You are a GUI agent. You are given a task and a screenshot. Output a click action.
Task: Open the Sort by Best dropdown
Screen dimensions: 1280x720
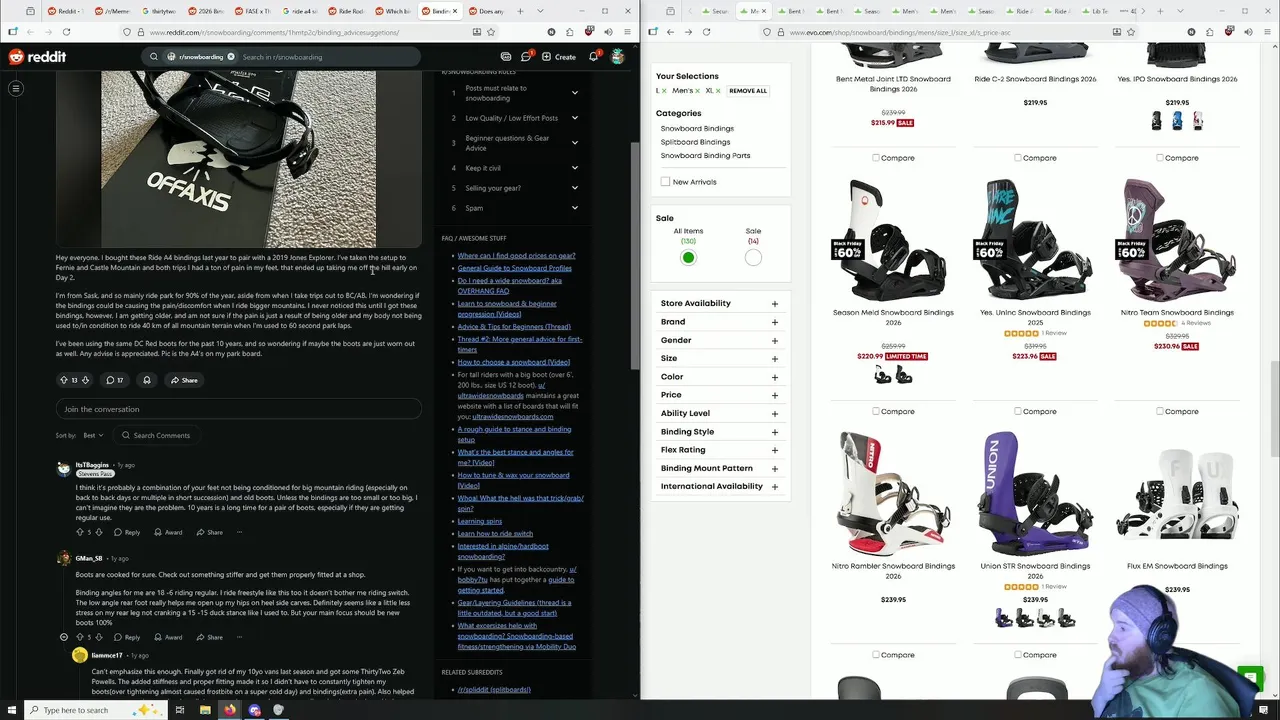[93, 435]
